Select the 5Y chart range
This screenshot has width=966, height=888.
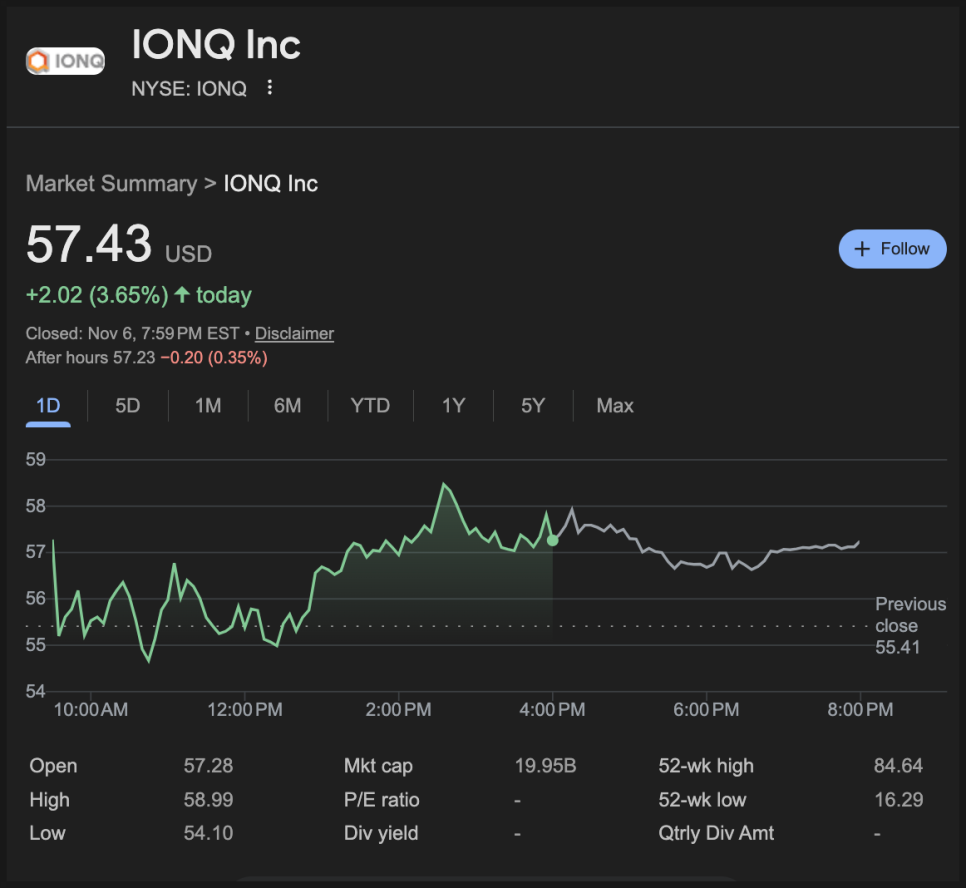(533, 406)
